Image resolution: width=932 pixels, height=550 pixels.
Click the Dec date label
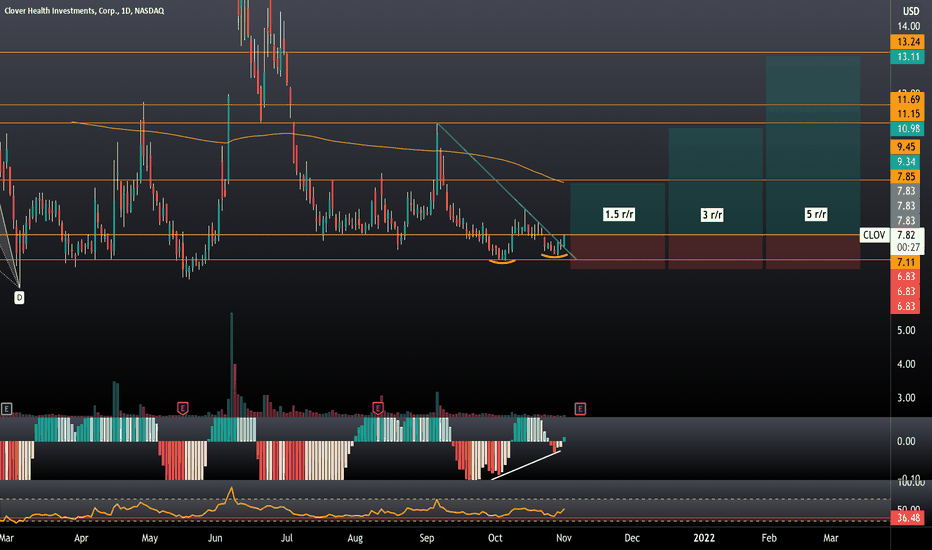point(632,538)
